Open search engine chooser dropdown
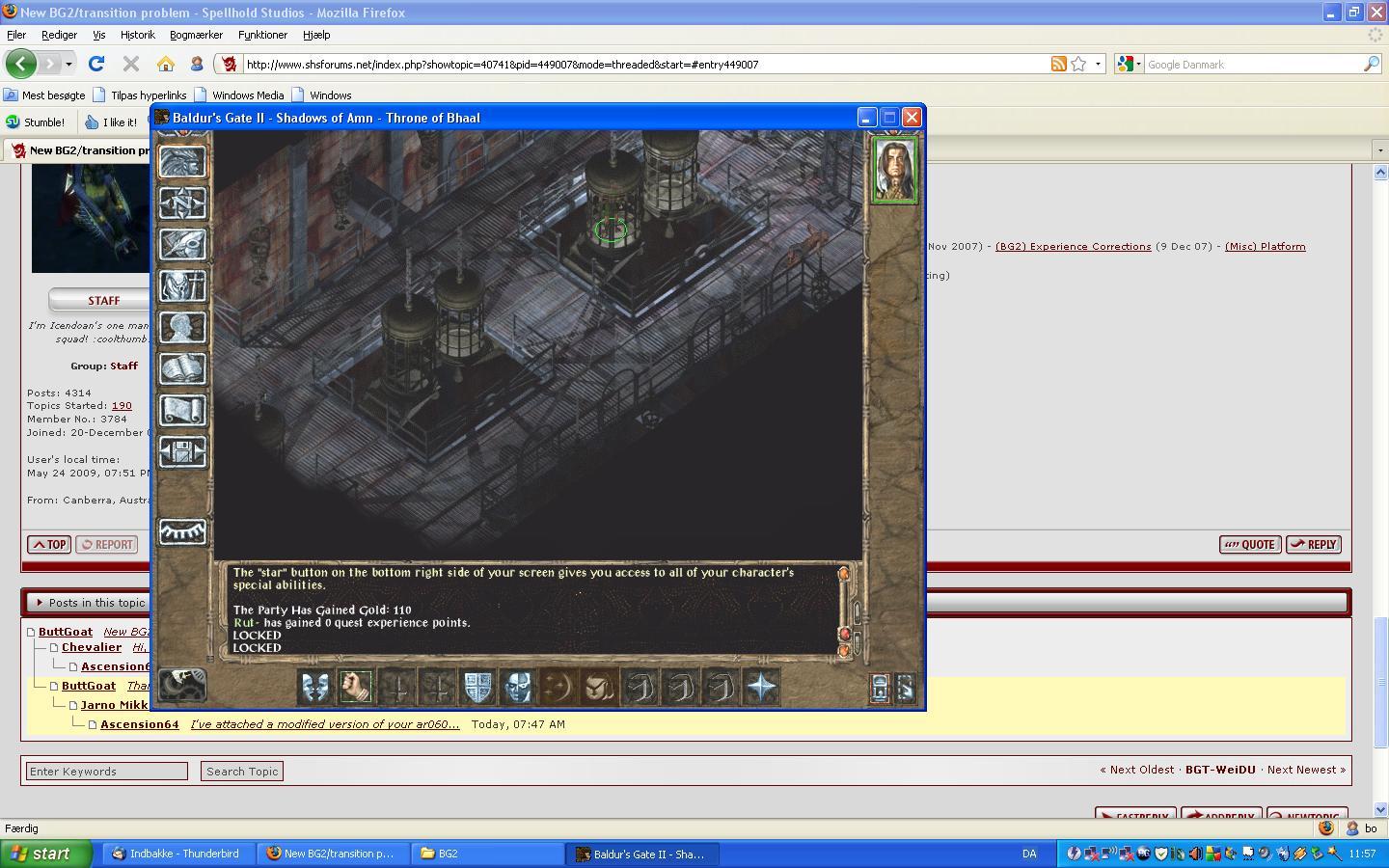This screenshot has width=1389, height=868. point(1129,65)
